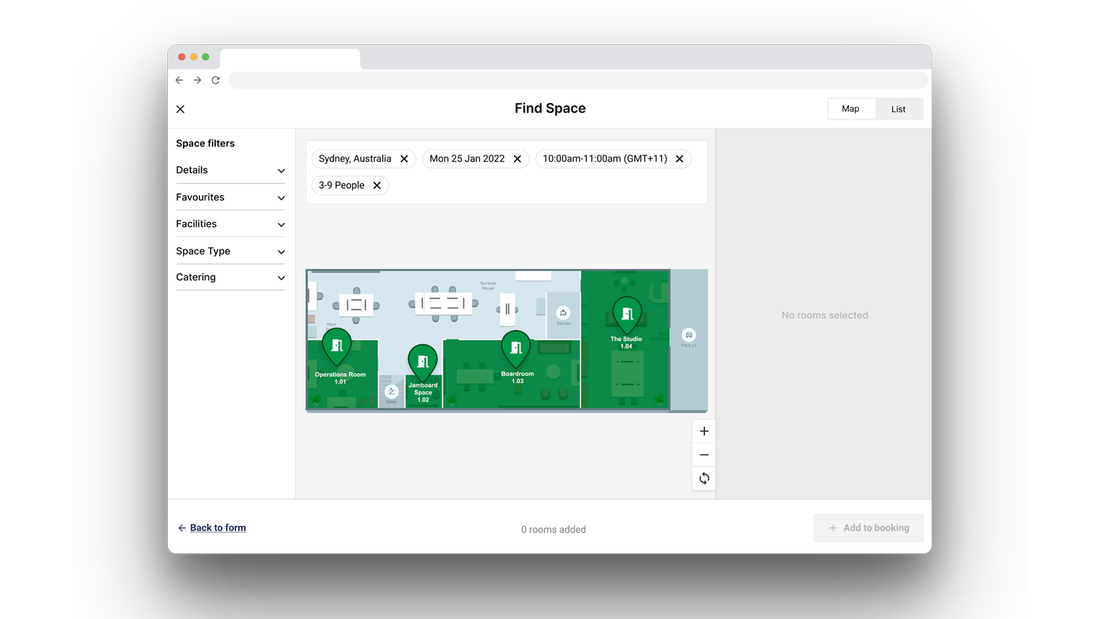Viewport: 1100px width, 619px height.
Task: Click the Stairs icon on the floor map
Action: coord(391,391)
